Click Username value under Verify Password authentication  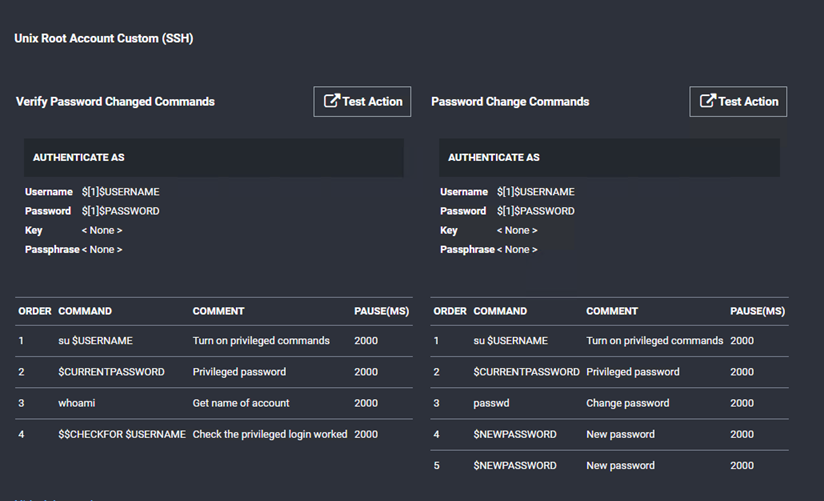[120, 192]
